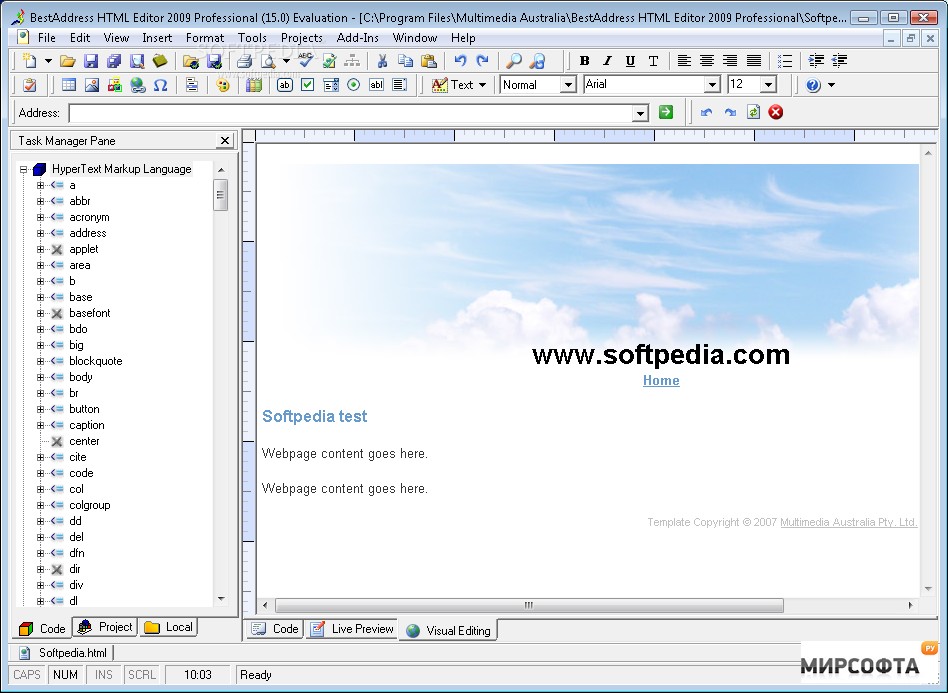Create a new document with New icon
Image resolution: width=948 pixels, height=693 pixels.
tap(29, 61)
